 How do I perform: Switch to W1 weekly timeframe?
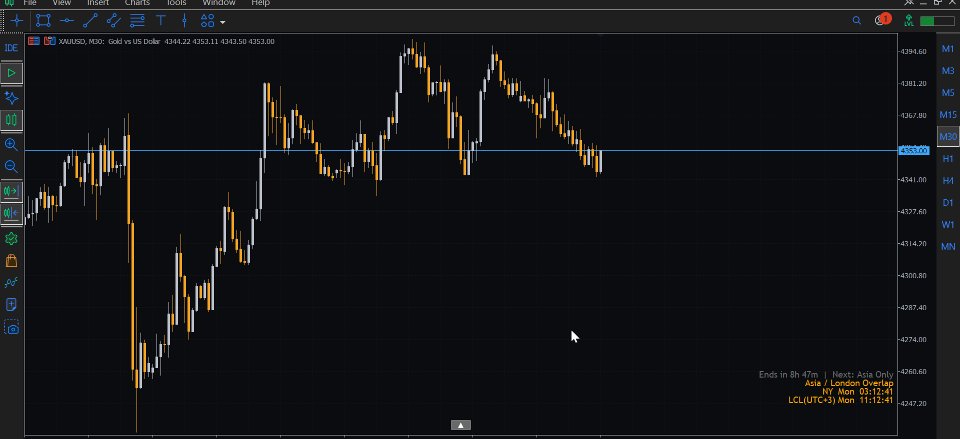[x=948, y=225]
